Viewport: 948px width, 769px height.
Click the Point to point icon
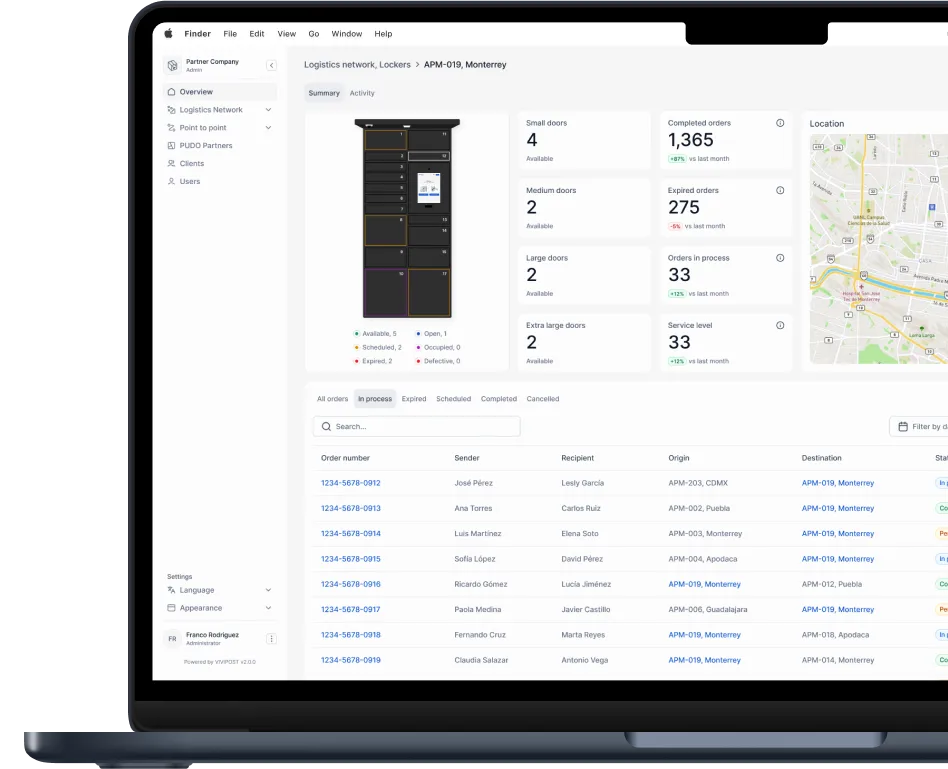point(172,127)
